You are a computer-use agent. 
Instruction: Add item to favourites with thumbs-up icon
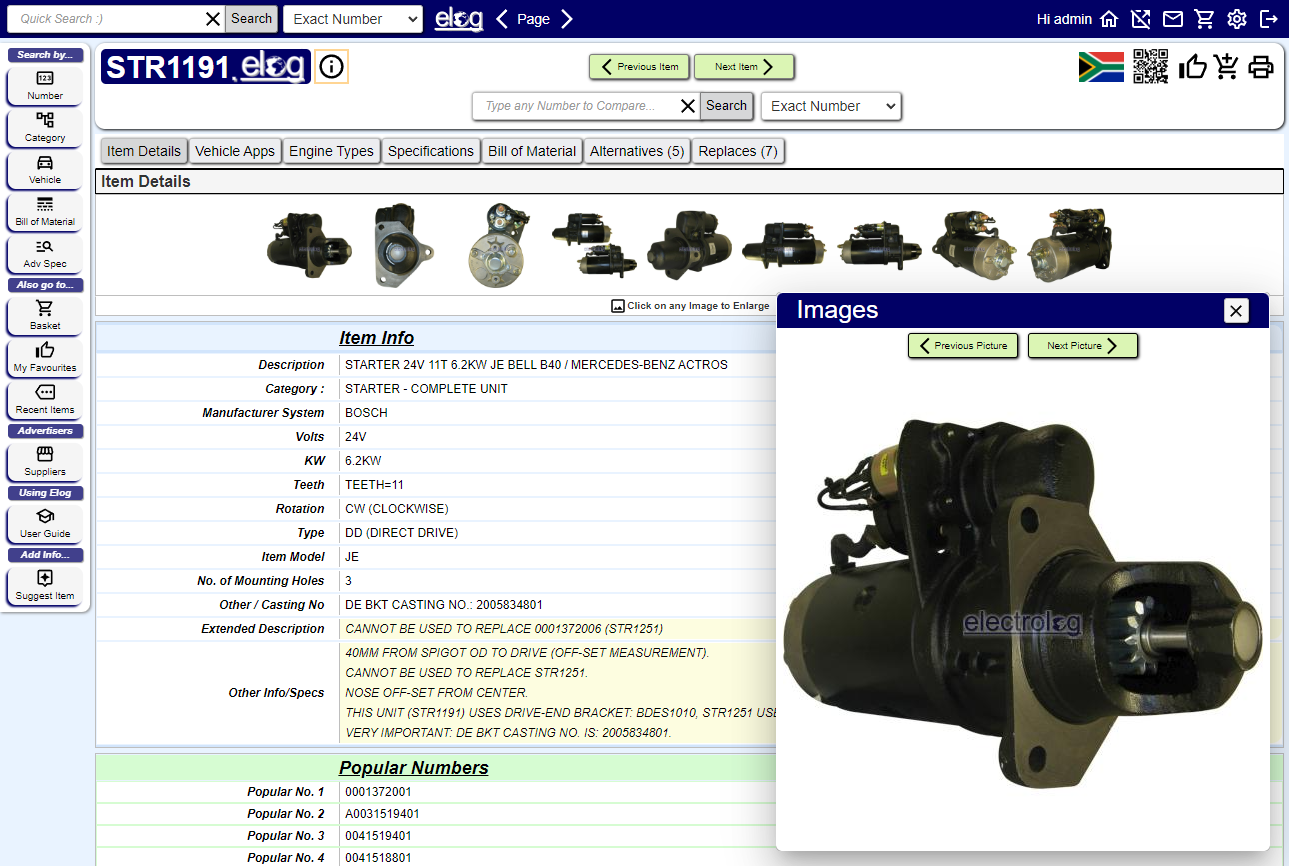point(1192,67)
